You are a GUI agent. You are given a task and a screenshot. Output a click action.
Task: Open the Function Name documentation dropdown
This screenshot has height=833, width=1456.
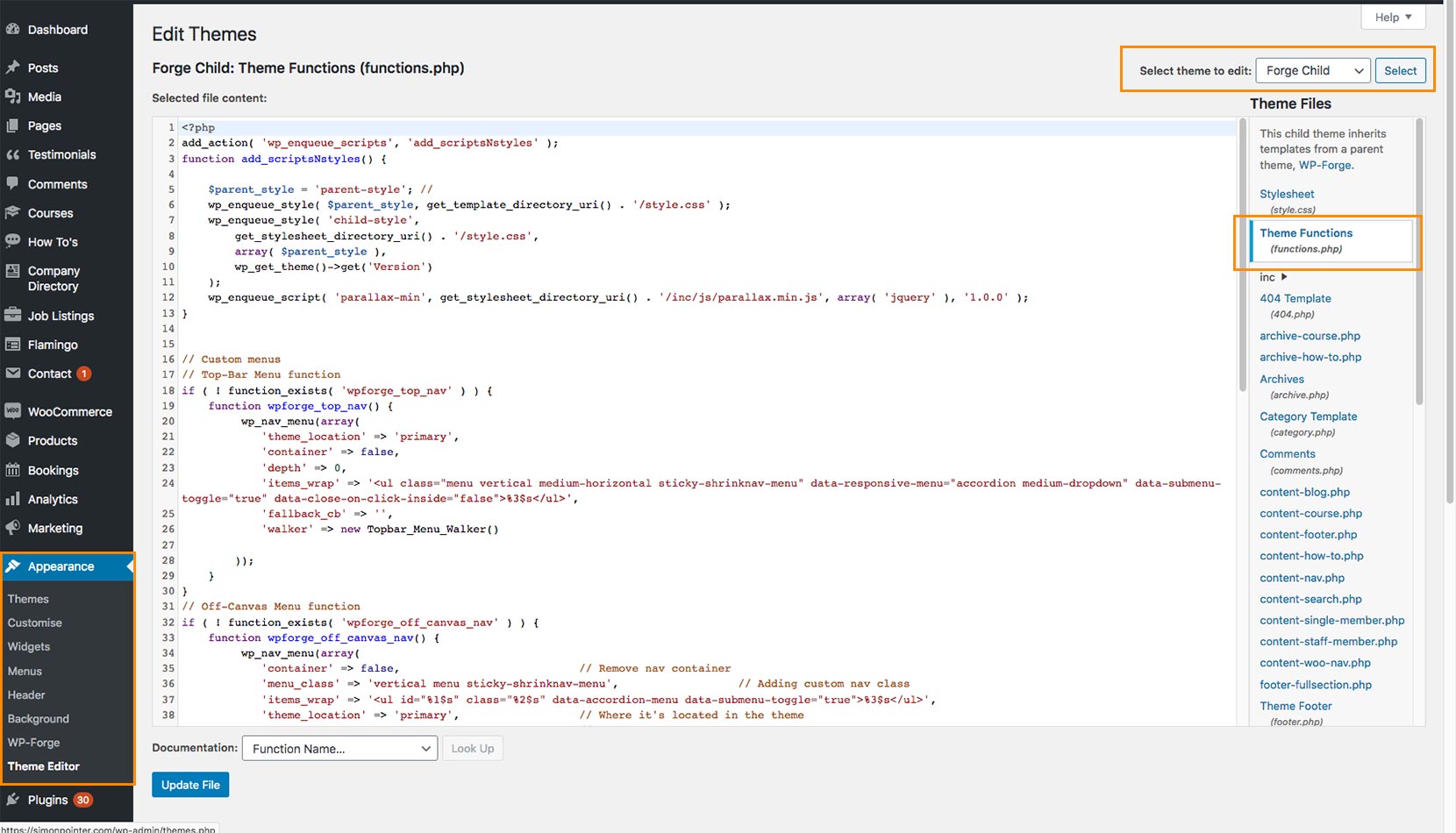(339, 749)
